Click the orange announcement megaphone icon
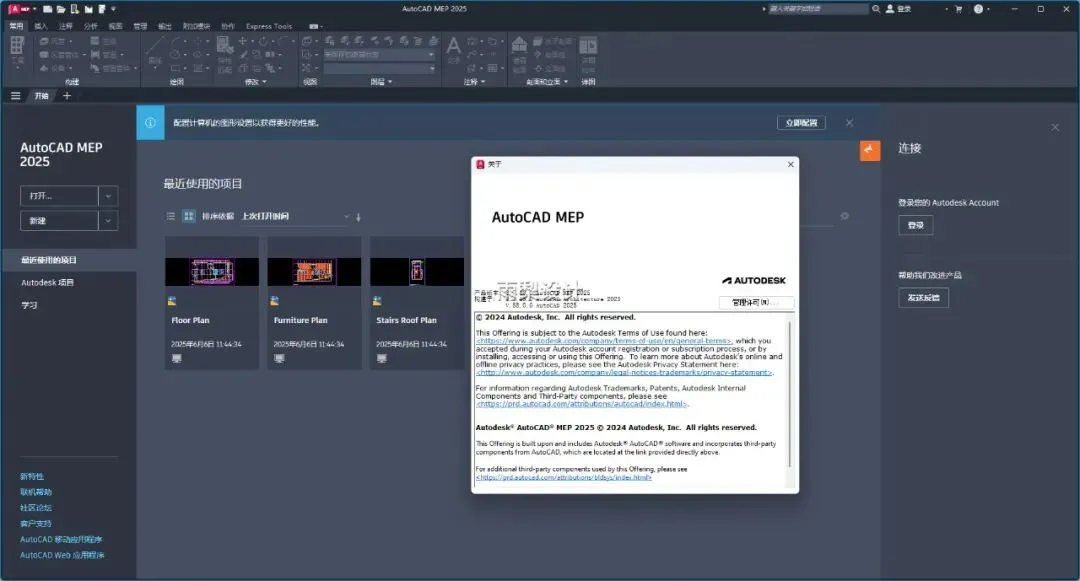This screenshot has width=1080, height=581. click(x=870, y=150)
